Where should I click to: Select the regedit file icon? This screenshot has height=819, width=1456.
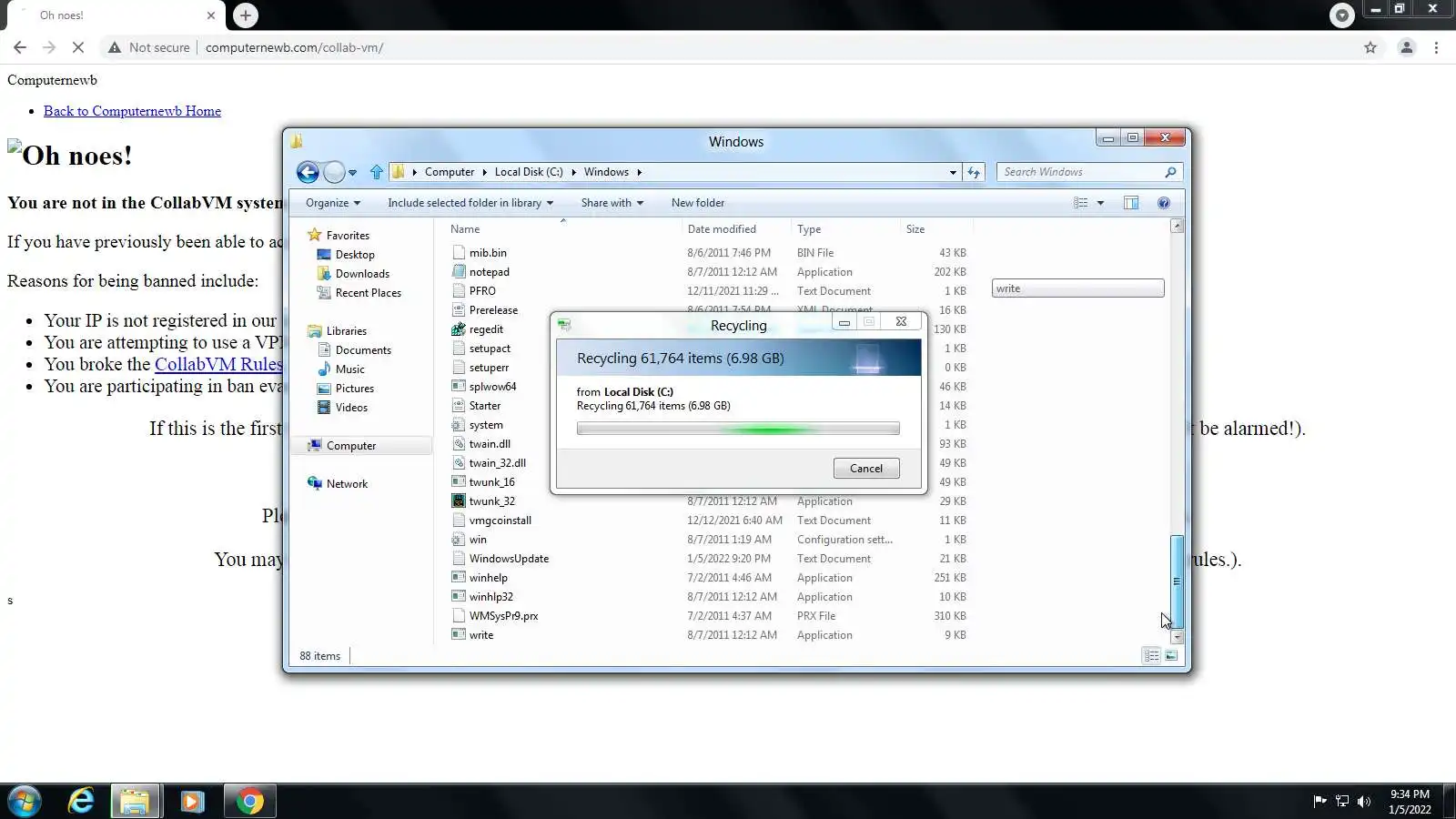click(x=459, y=329)
